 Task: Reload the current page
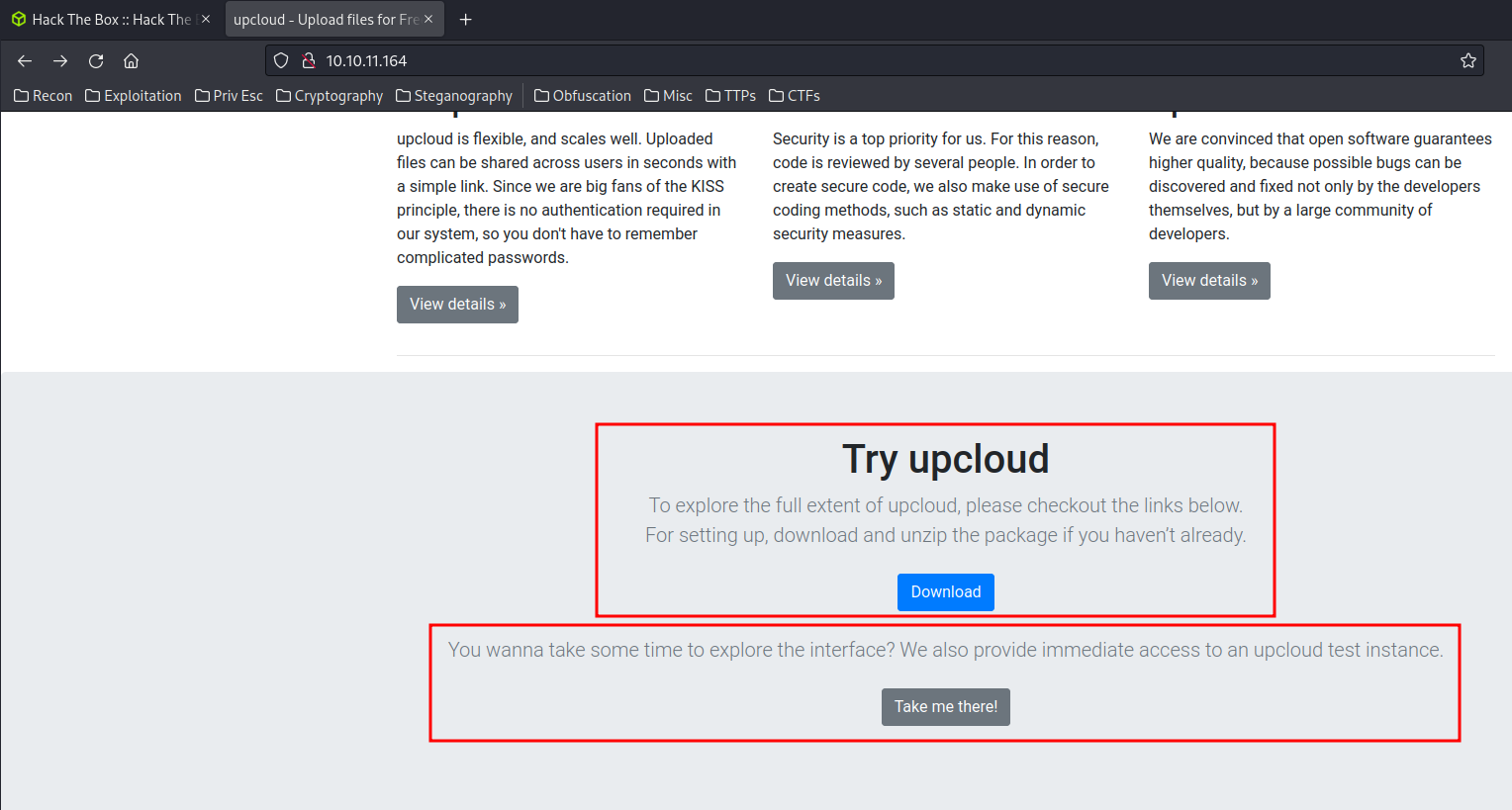96,61
